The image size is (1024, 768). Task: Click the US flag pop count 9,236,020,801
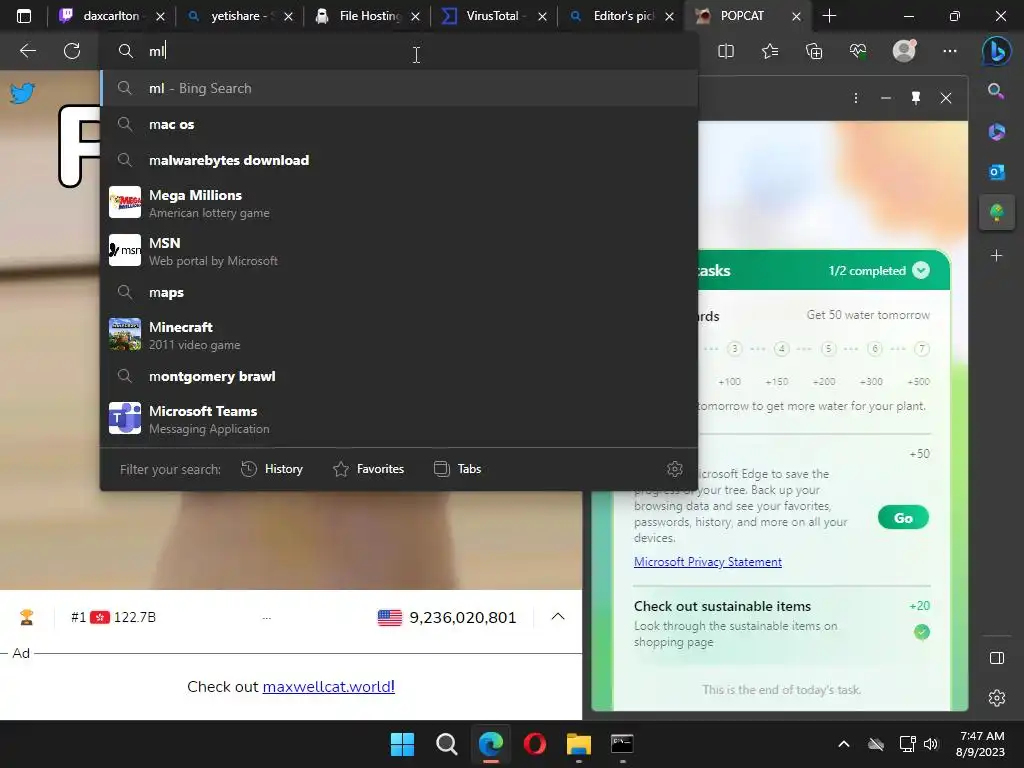click(x=447, y=617)
